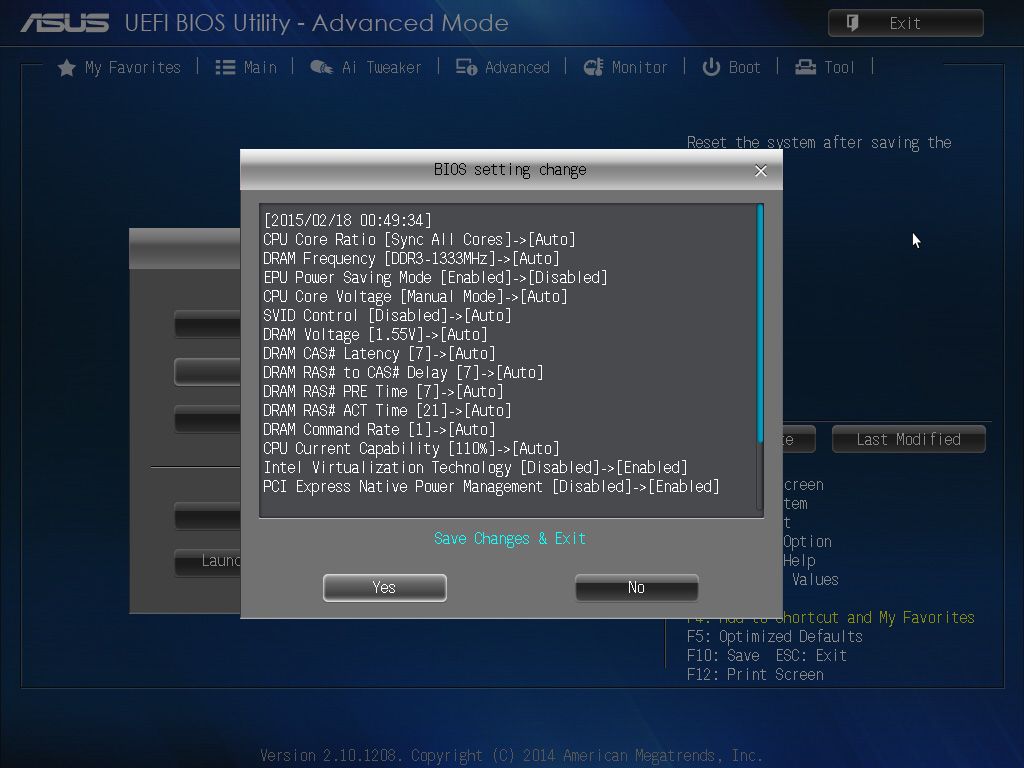This screenshot has width=1024, height=768.
Task: Select DRAM RAS# to CAS# Delay line
Action: click(x=404, y=372)
